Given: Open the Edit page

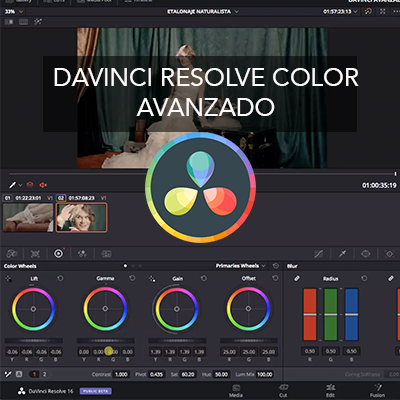Looking at the screenshot, I should tap(330, 391).
